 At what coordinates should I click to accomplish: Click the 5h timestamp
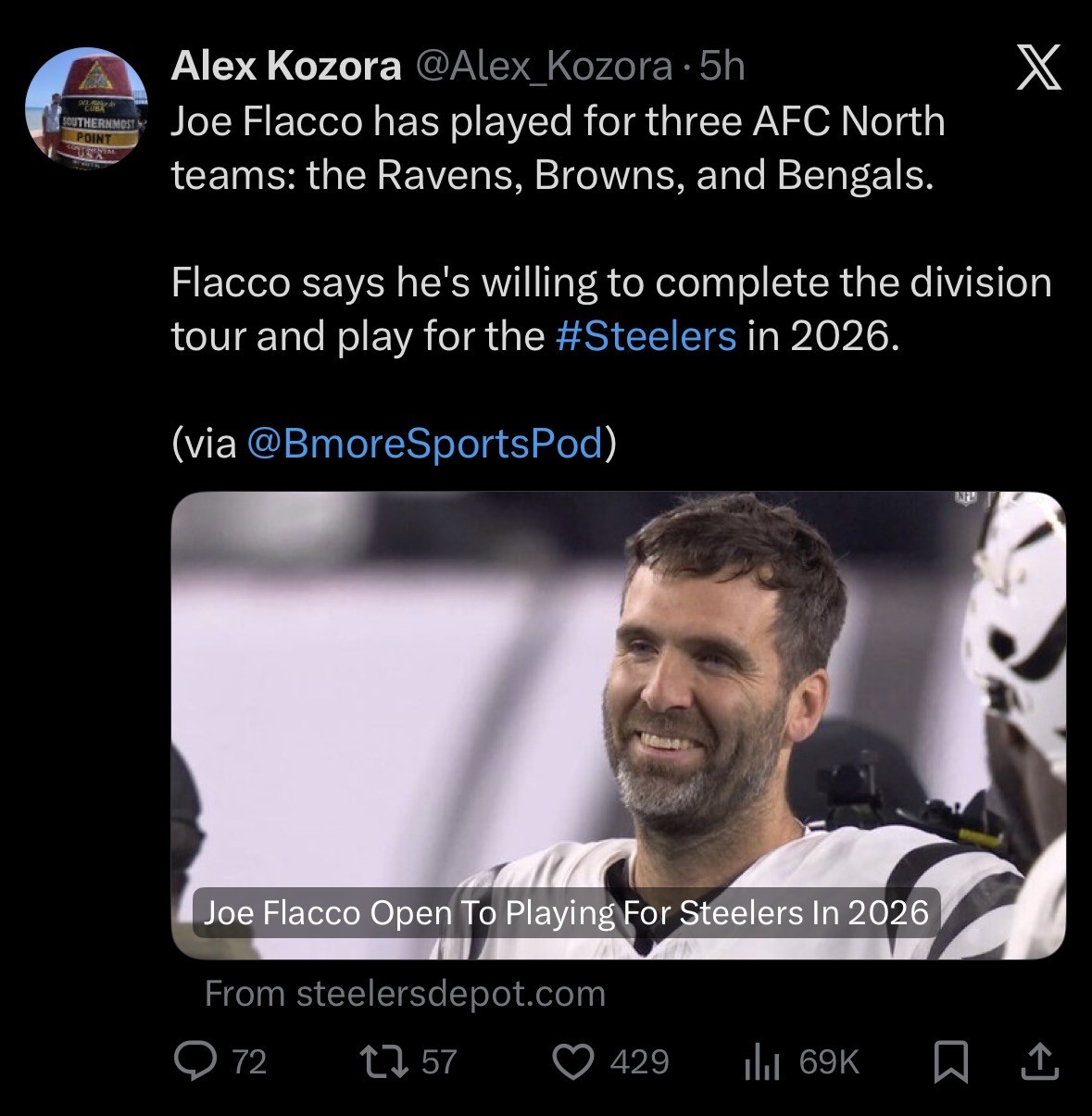coord(722,66)
